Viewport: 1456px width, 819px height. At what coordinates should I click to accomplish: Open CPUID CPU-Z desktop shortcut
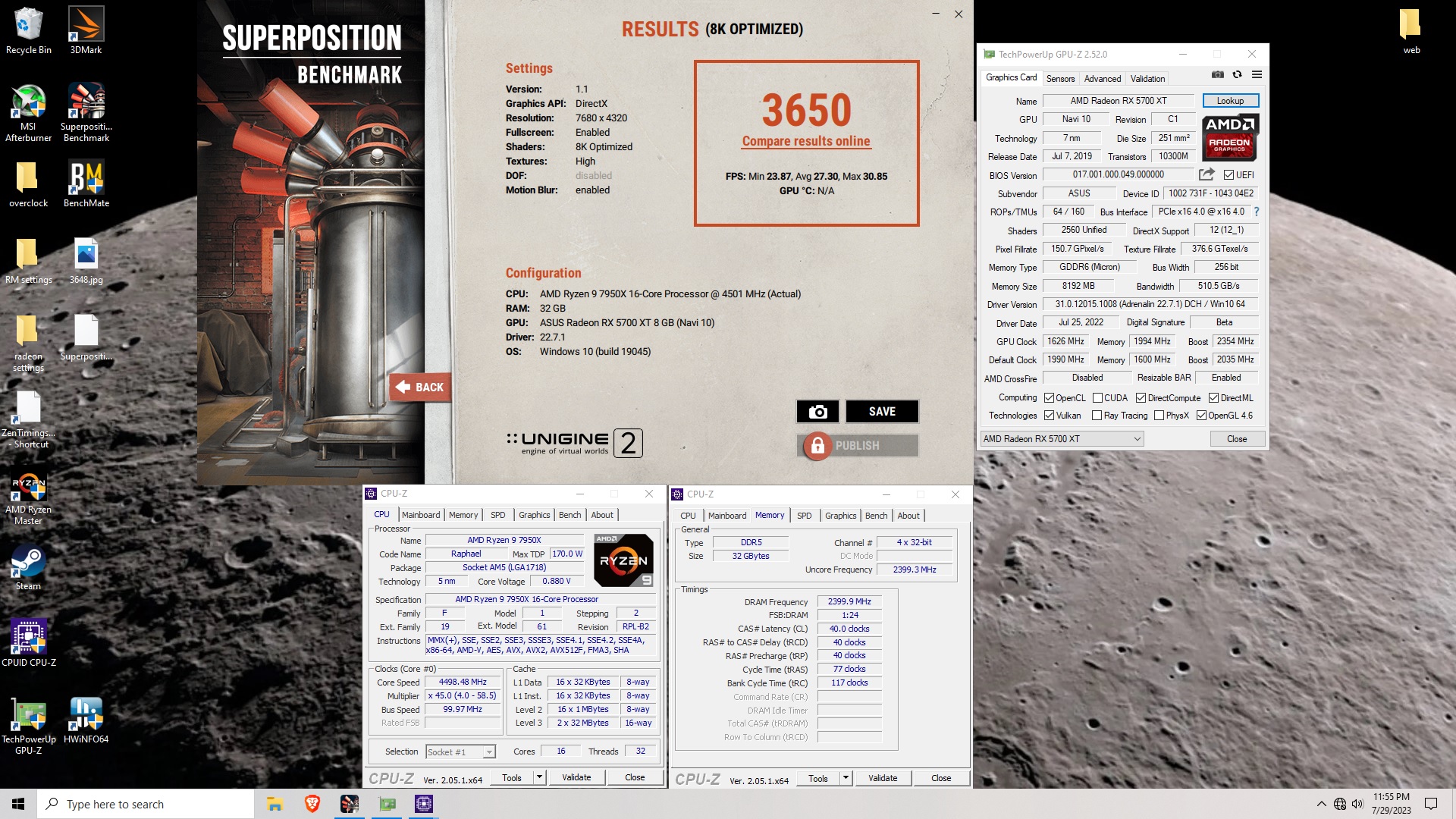(x=28, y=643)
